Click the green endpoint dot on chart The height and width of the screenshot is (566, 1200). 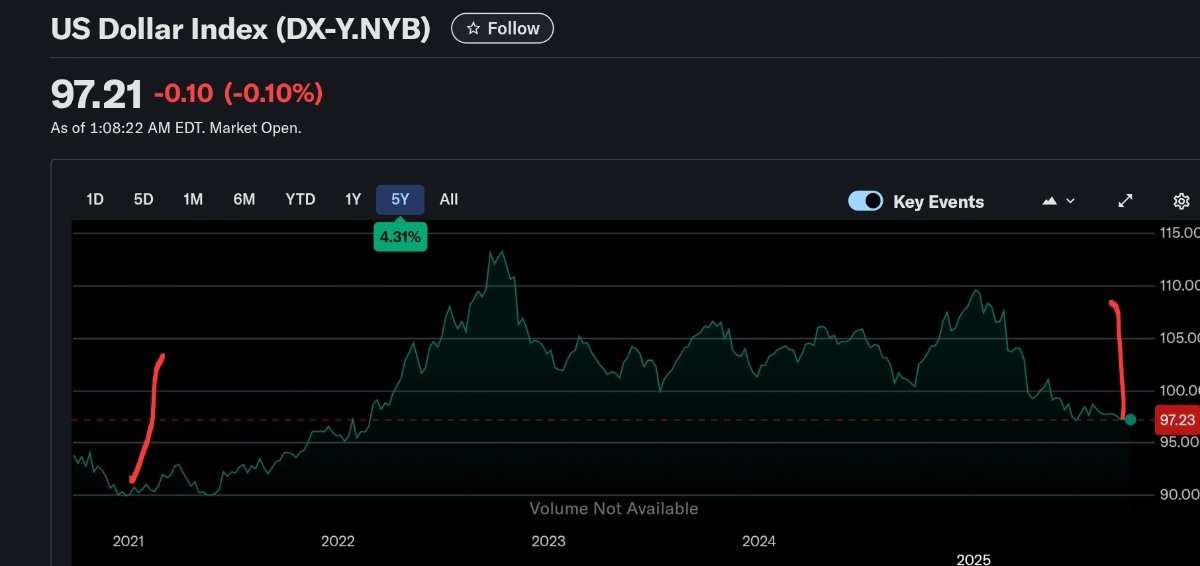click(x=1130, y=419)
